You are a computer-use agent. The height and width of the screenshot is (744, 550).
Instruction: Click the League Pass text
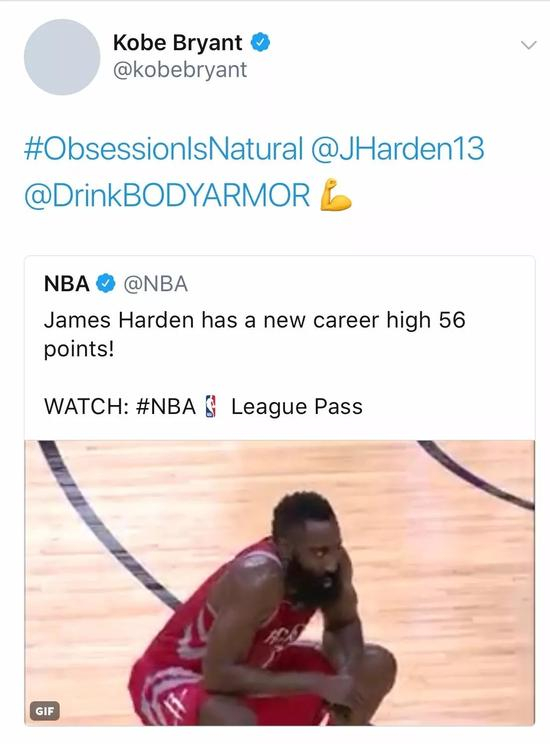point(297,407)
